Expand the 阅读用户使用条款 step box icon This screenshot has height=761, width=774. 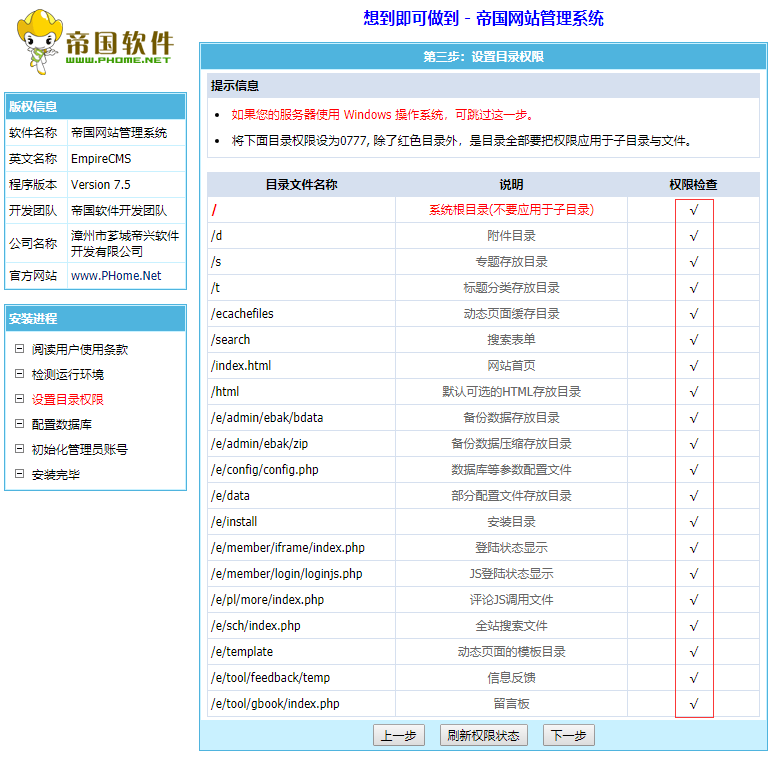click(19, 349)
